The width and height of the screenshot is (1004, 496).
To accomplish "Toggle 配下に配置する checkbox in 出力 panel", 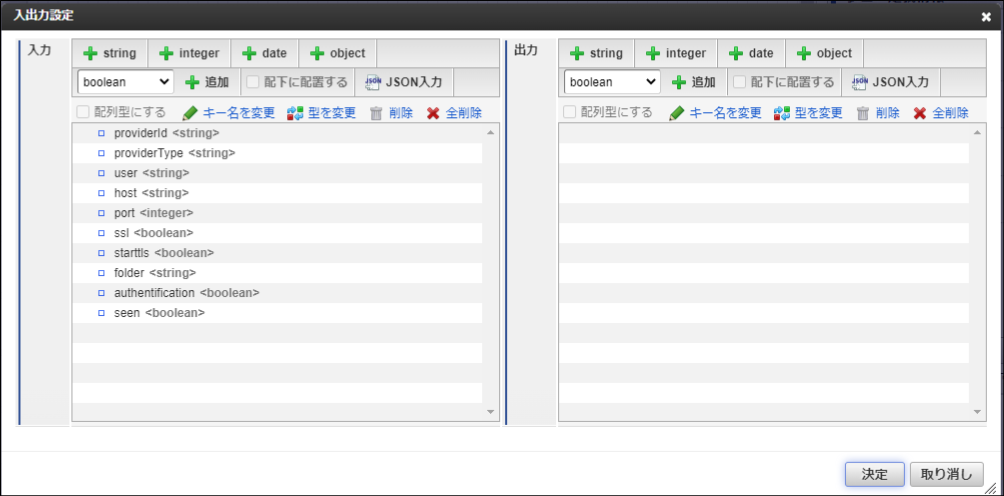I will (740, 82).
